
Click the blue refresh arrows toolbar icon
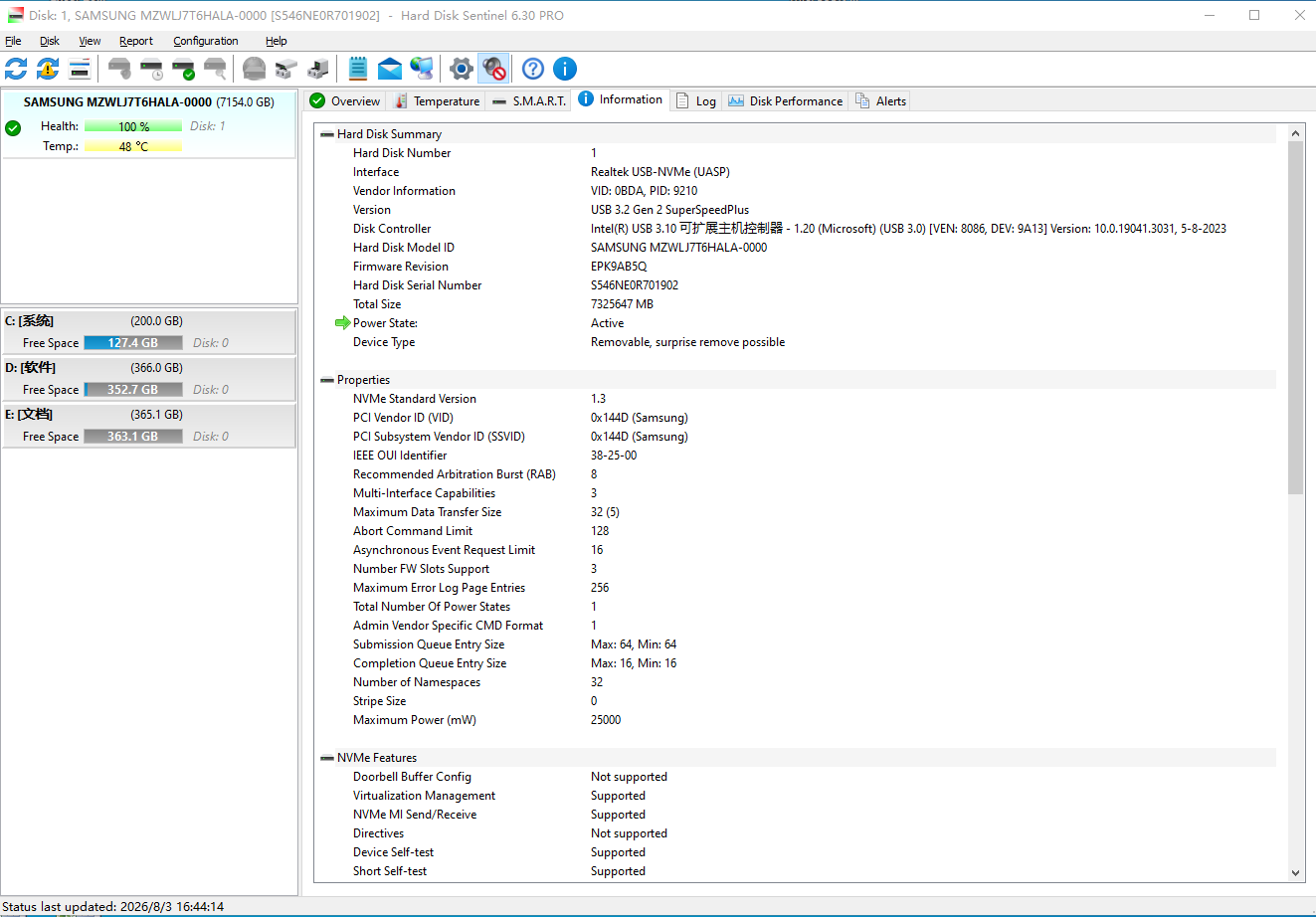tap(16, 69)
